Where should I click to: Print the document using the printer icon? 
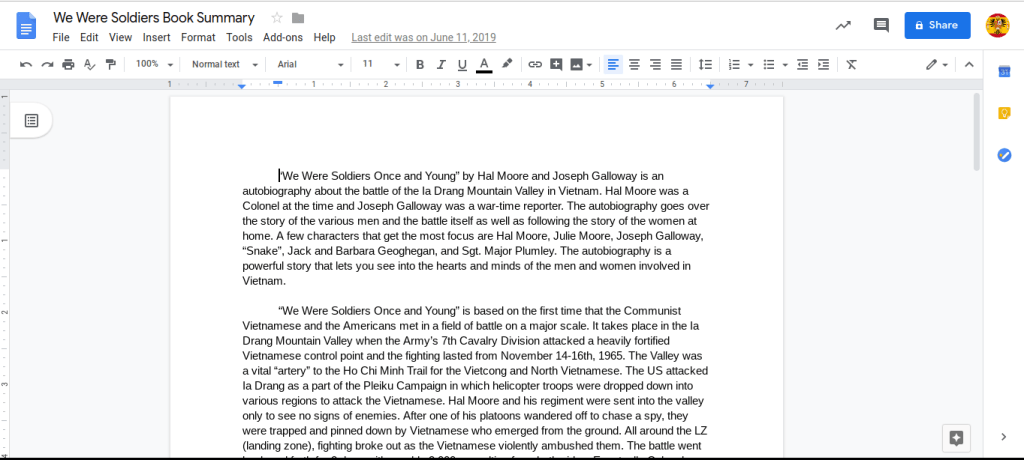pyautogui.click(x=68, y=64)
